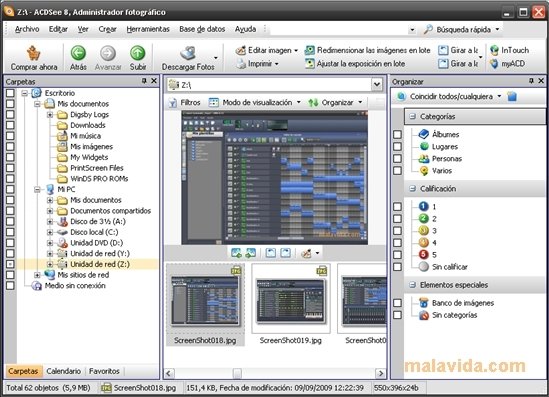This screenshot has height=397, width=549.
Task: Check the Lugares category checkbox
Action: point(397,146)
